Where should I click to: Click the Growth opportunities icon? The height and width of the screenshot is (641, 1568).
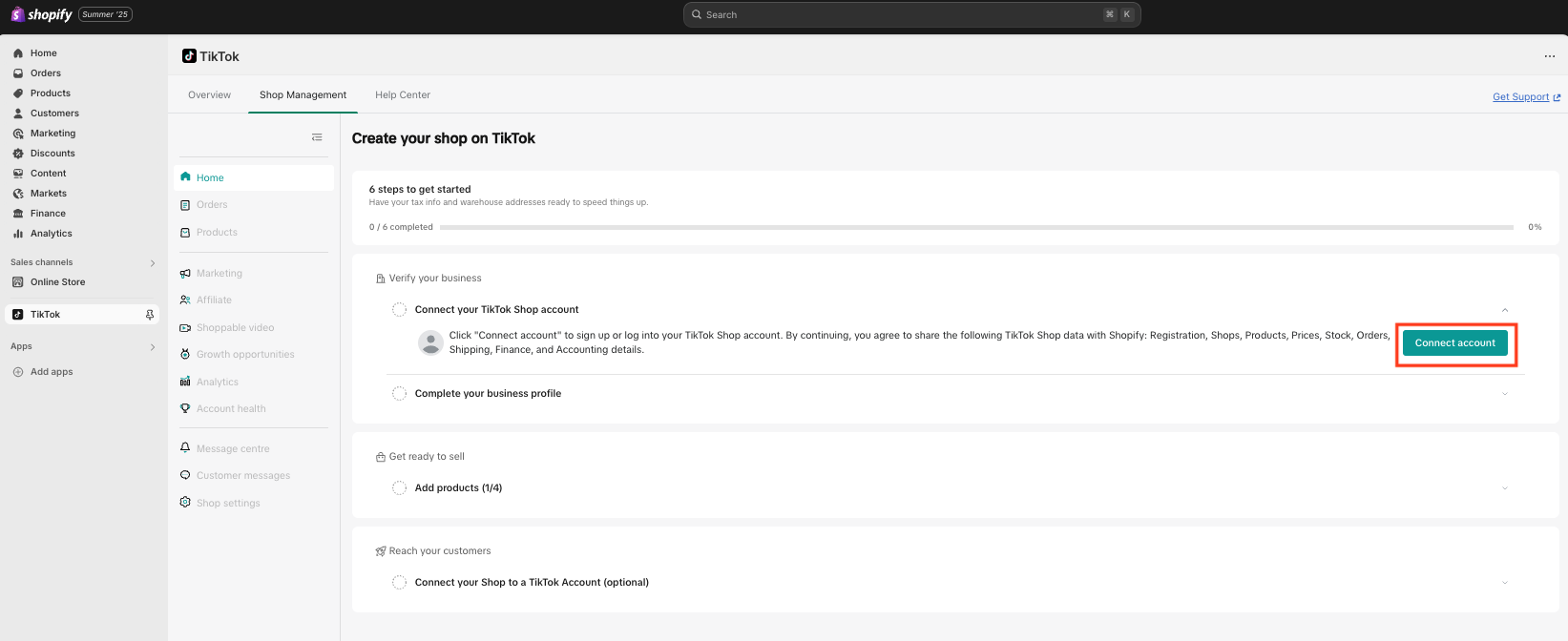click(x=185, y=355)
